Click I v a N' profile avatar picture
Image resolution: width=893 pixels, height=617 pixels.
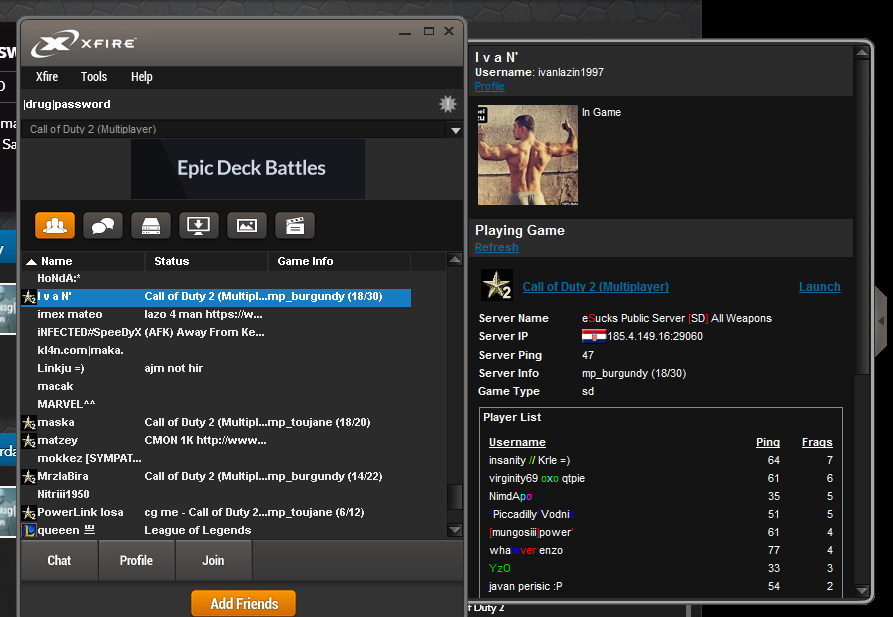527,155
